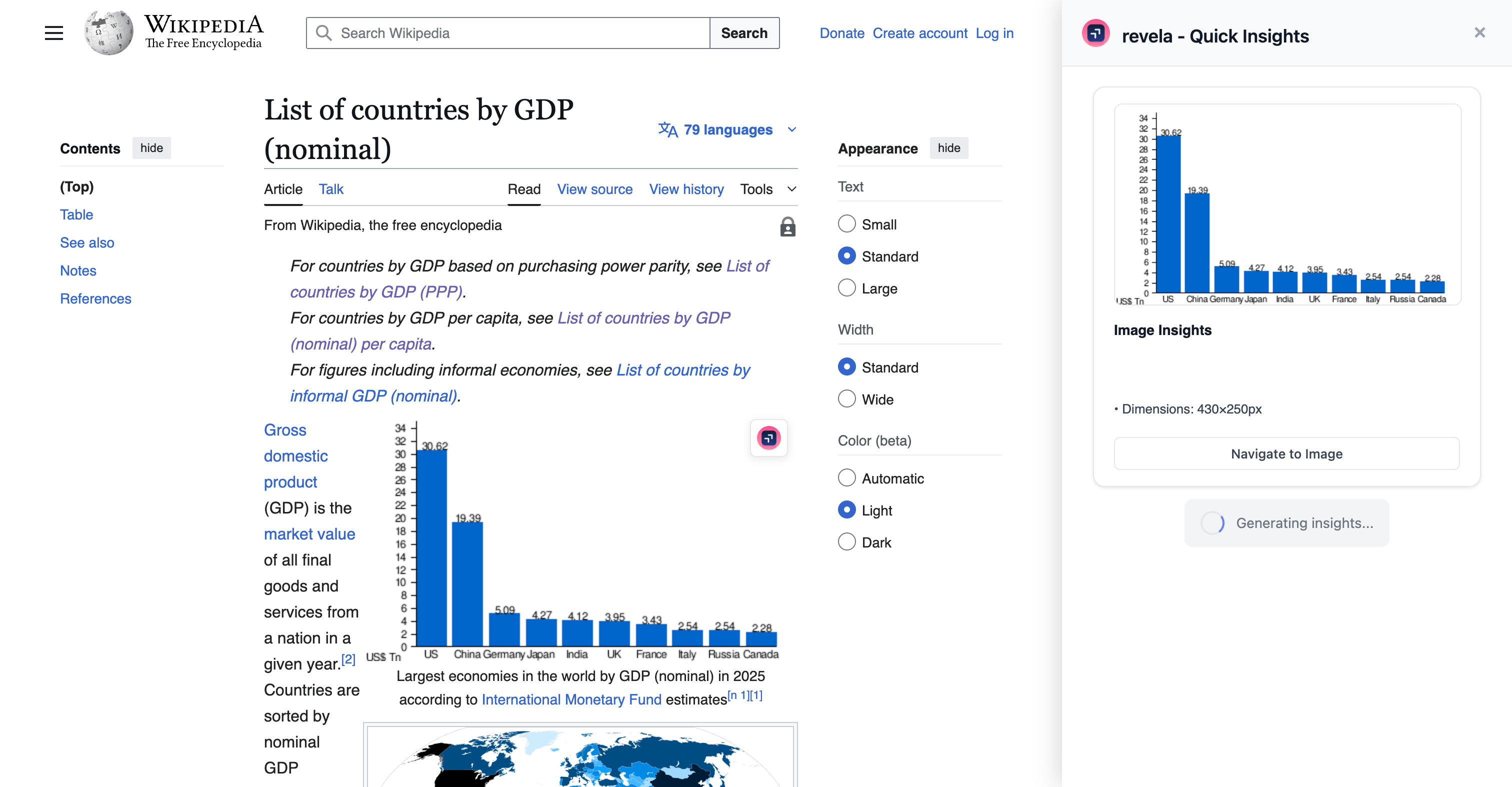1512x787 pixels.
Task: Select the Small text size option
Action: (x=846, y=223)
